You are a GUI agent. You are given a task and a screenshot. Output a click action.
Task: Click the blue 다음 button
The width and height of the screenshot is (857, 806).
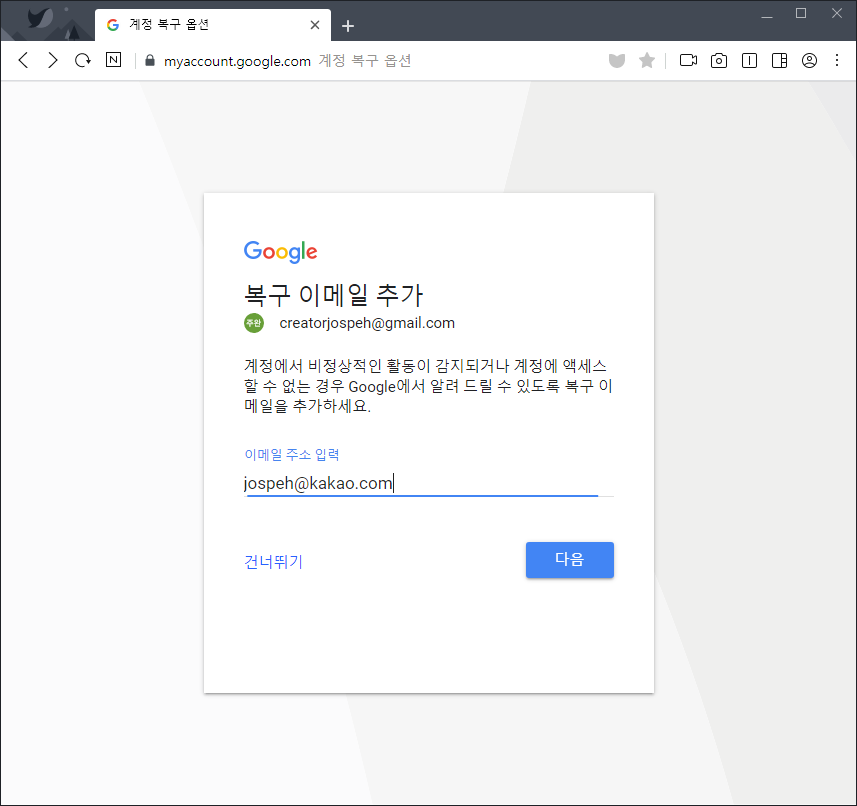click(x=570, y=560)
